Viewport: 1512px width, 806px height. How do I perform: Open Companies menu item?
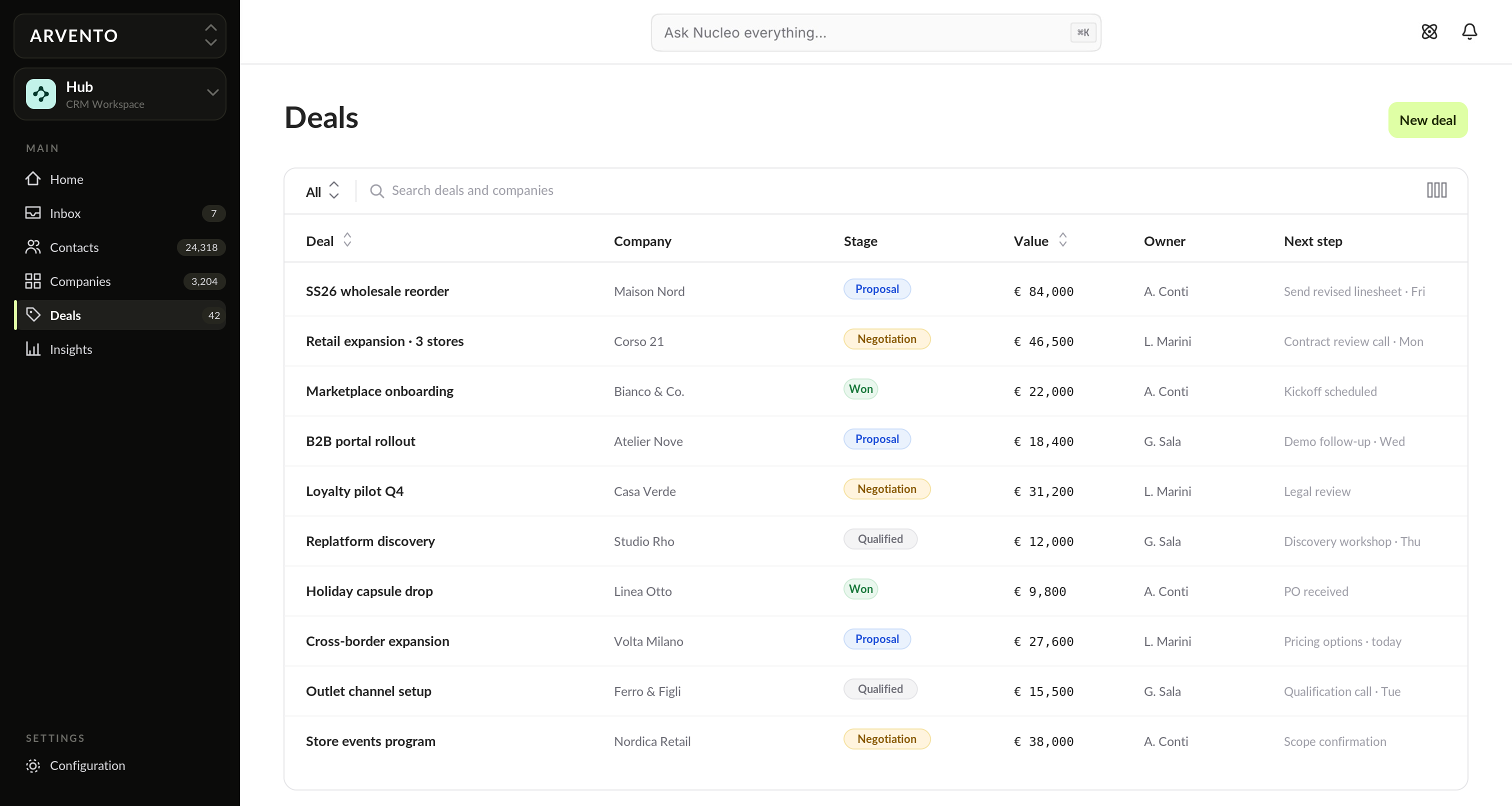coord(119,281)
